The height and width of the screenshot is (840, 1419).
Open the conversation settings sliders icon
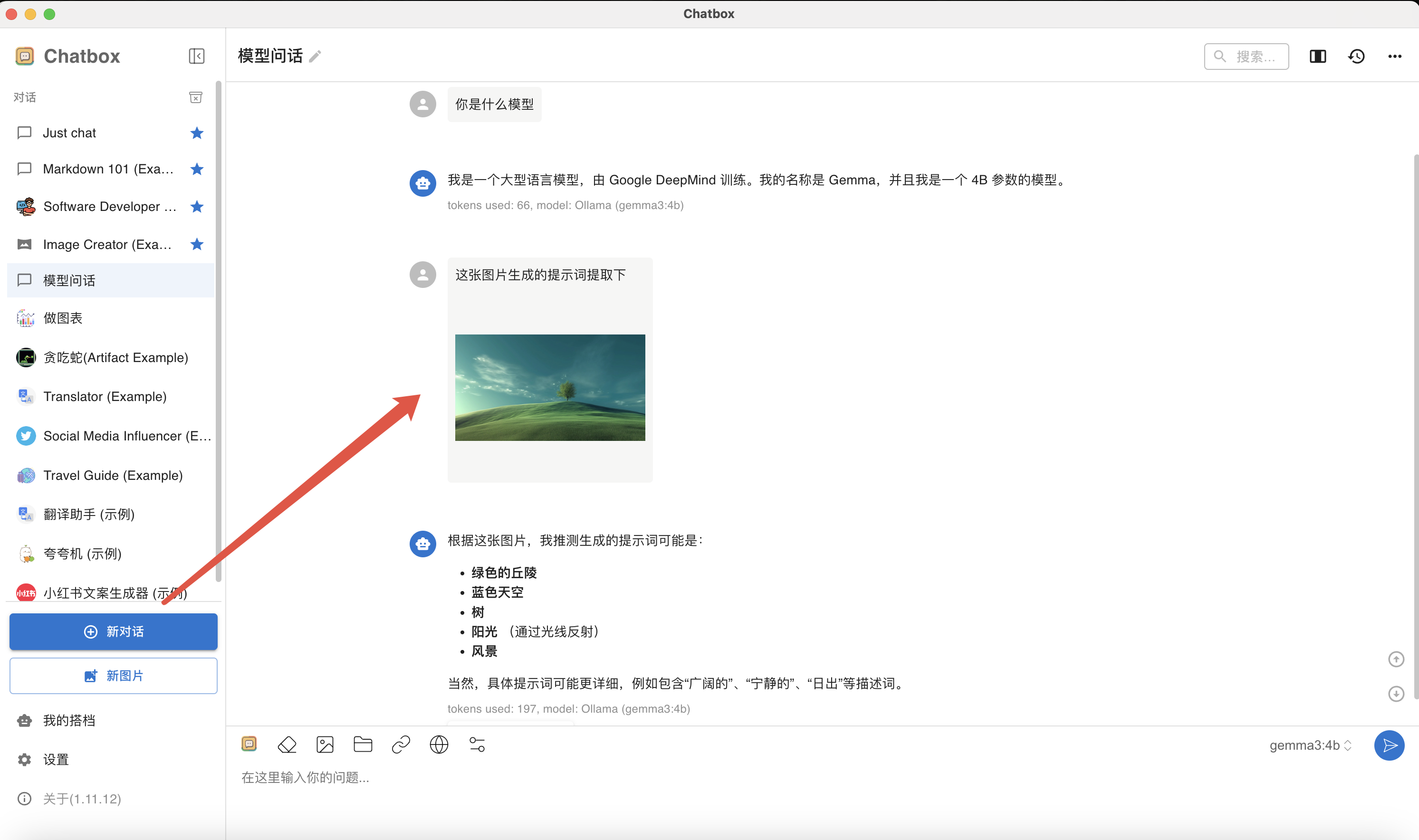pos(477,745)
